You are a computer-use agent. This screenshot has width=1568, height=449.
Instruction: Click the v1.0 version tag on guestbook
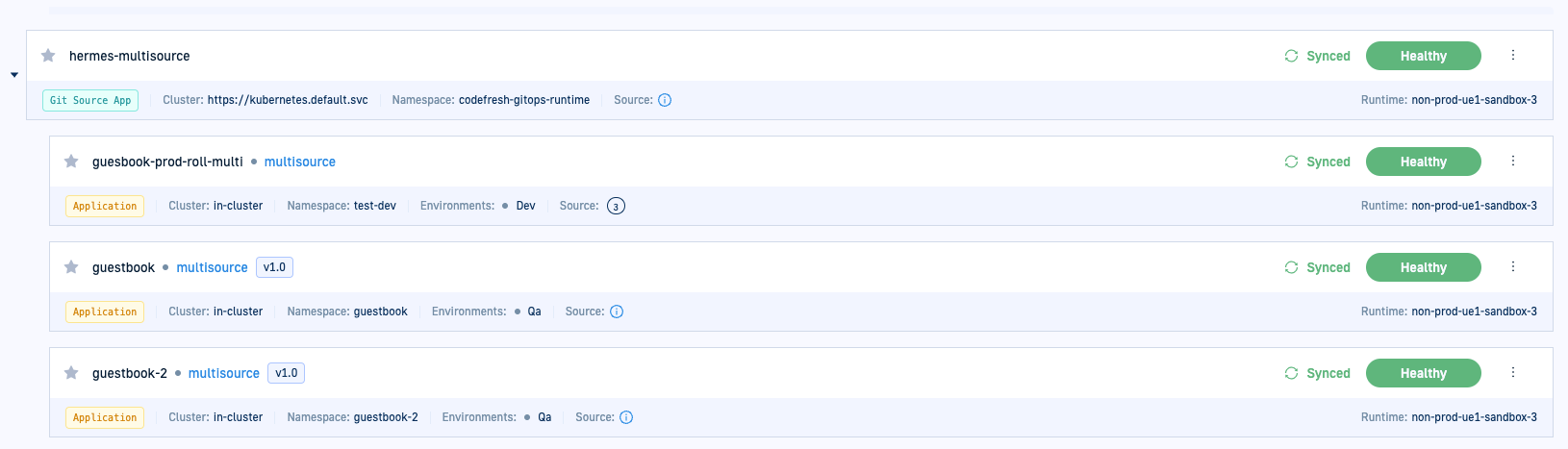pos(274,267)
